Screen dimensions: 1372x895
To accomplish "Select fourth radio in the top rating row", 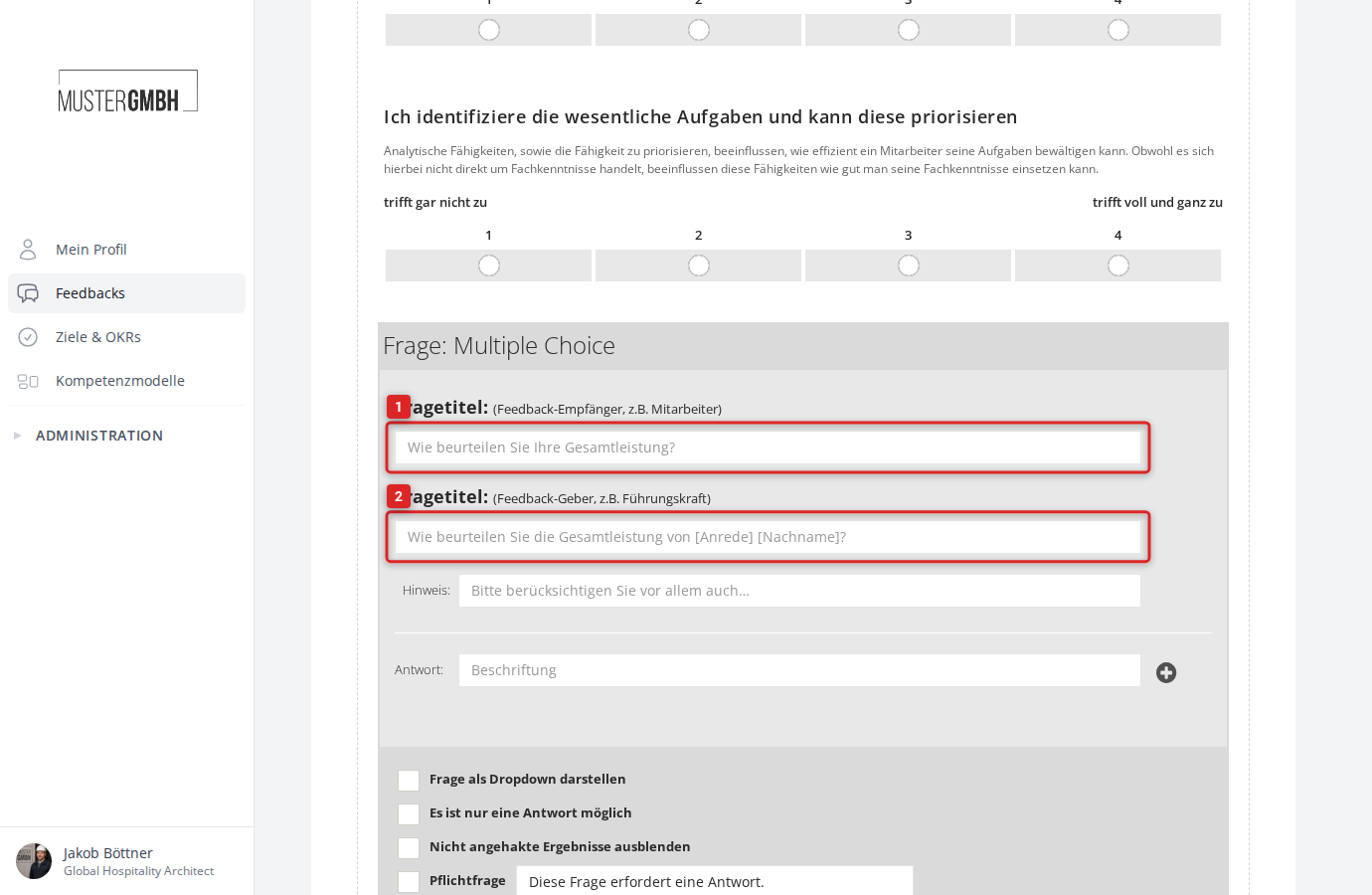I will point(1118,30).
